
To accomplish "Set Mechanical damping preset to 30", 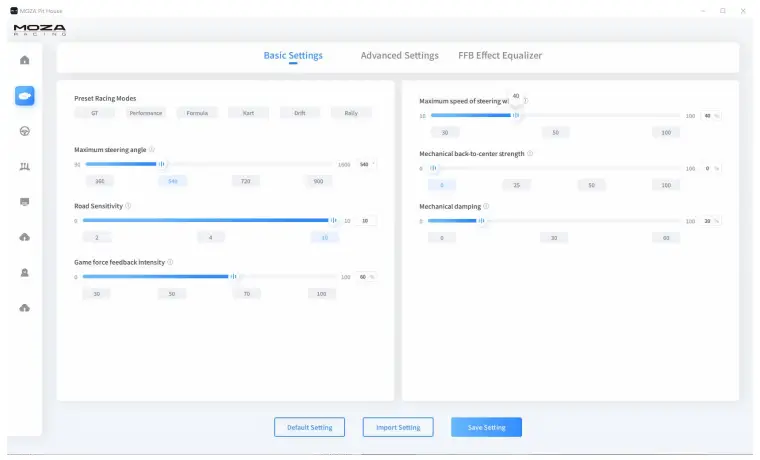I will point(554,238).
